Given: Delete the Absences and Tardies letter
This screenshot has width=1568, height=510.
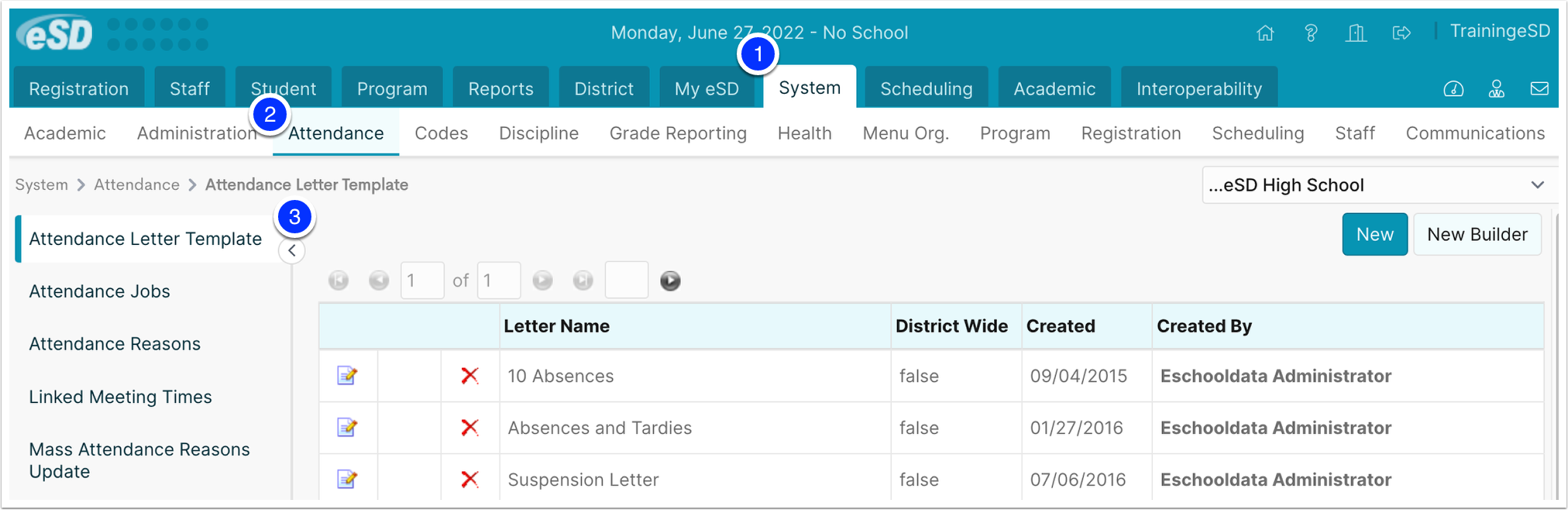Looking at the screenshot, I should tap(469, 428).
